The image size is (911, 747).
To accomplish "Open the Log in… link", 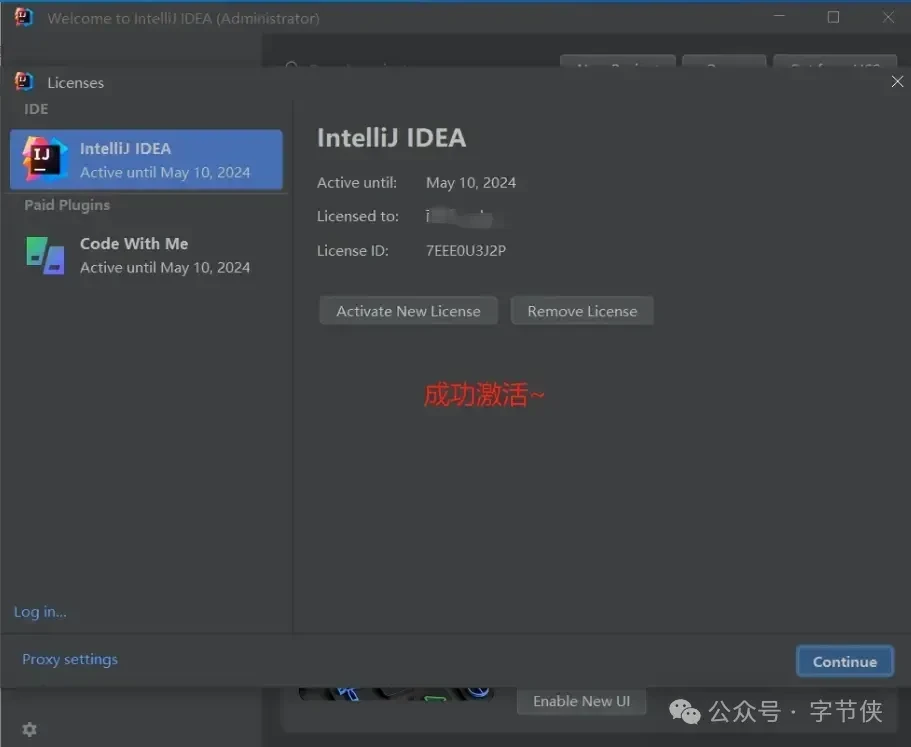I will click(x=40, y=612).
